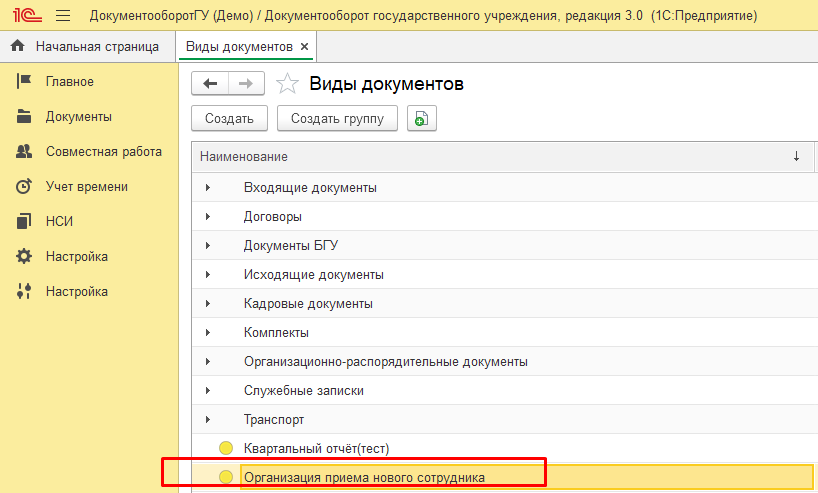The height and width of the screenshot is (493, 818).
Task: Open the Учет времени clock icon
Action: (24, 186)
